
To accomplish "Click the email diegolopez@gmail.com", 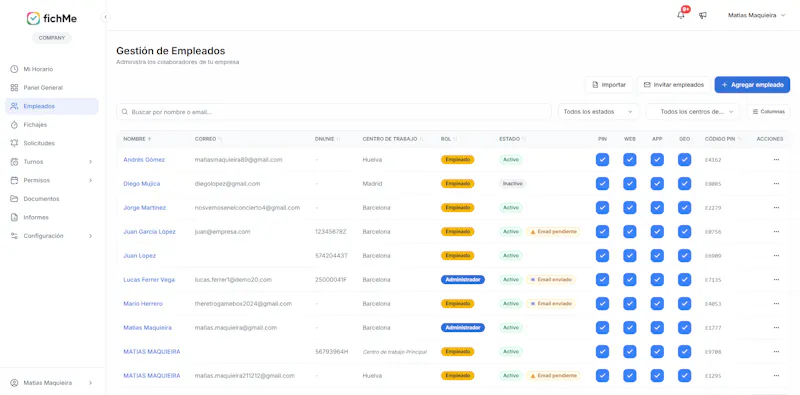I will tap(227, 184).
